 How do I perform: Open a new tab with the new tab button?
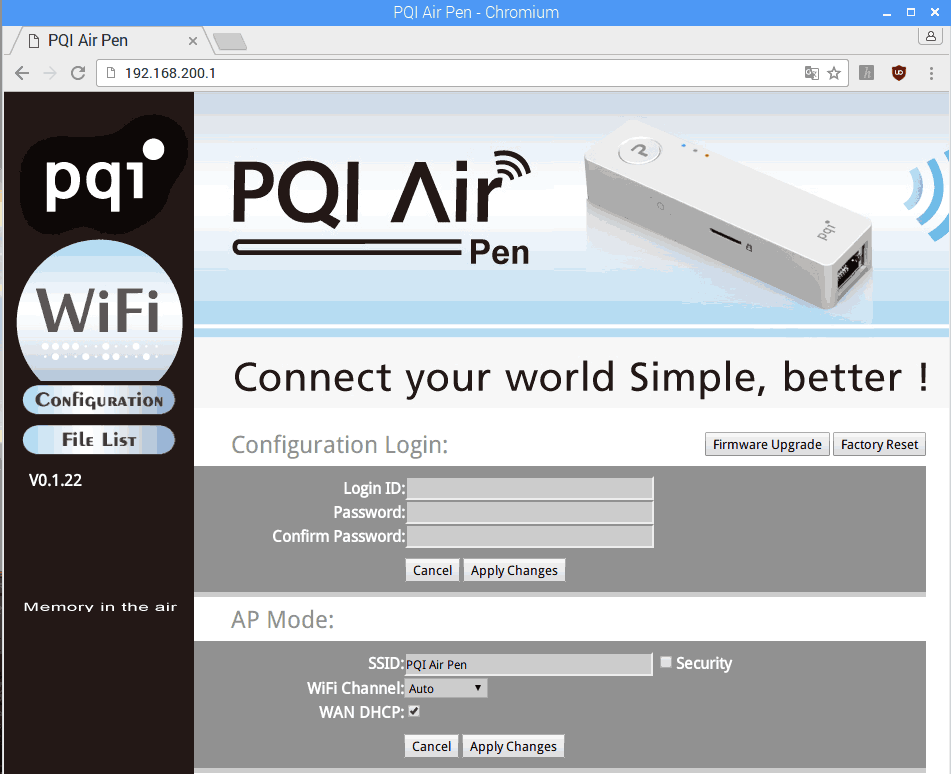230,41
